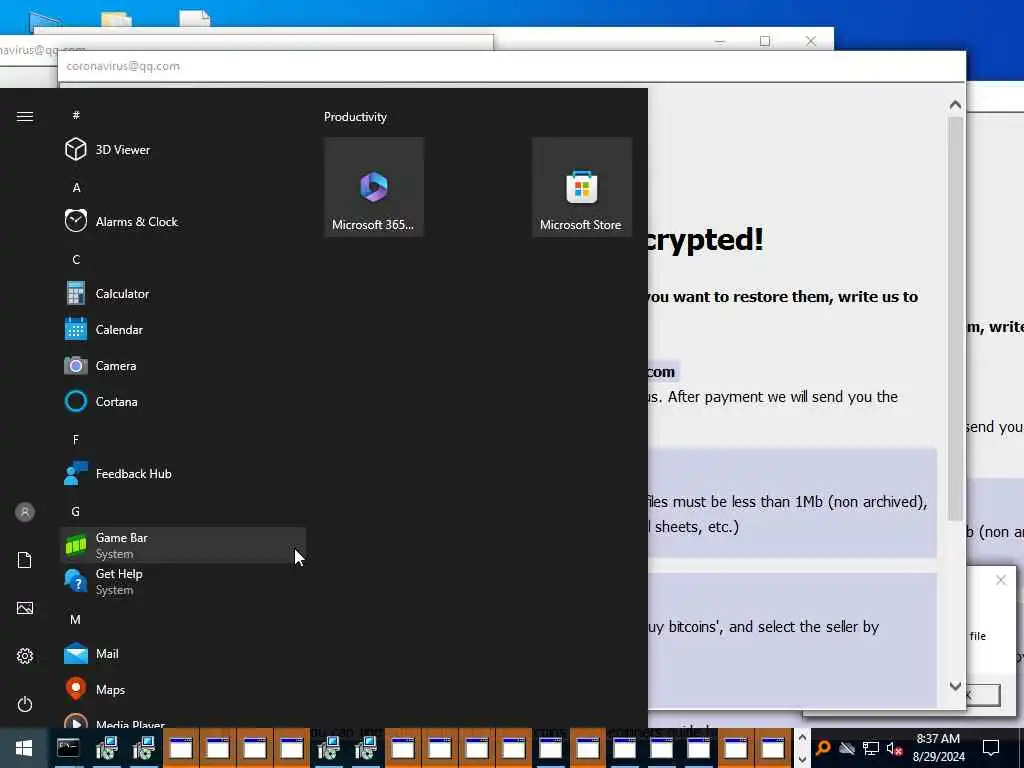Select the 'A' letter group header
This screenshot has width=1024, height=768.
(x=76, y=187)
